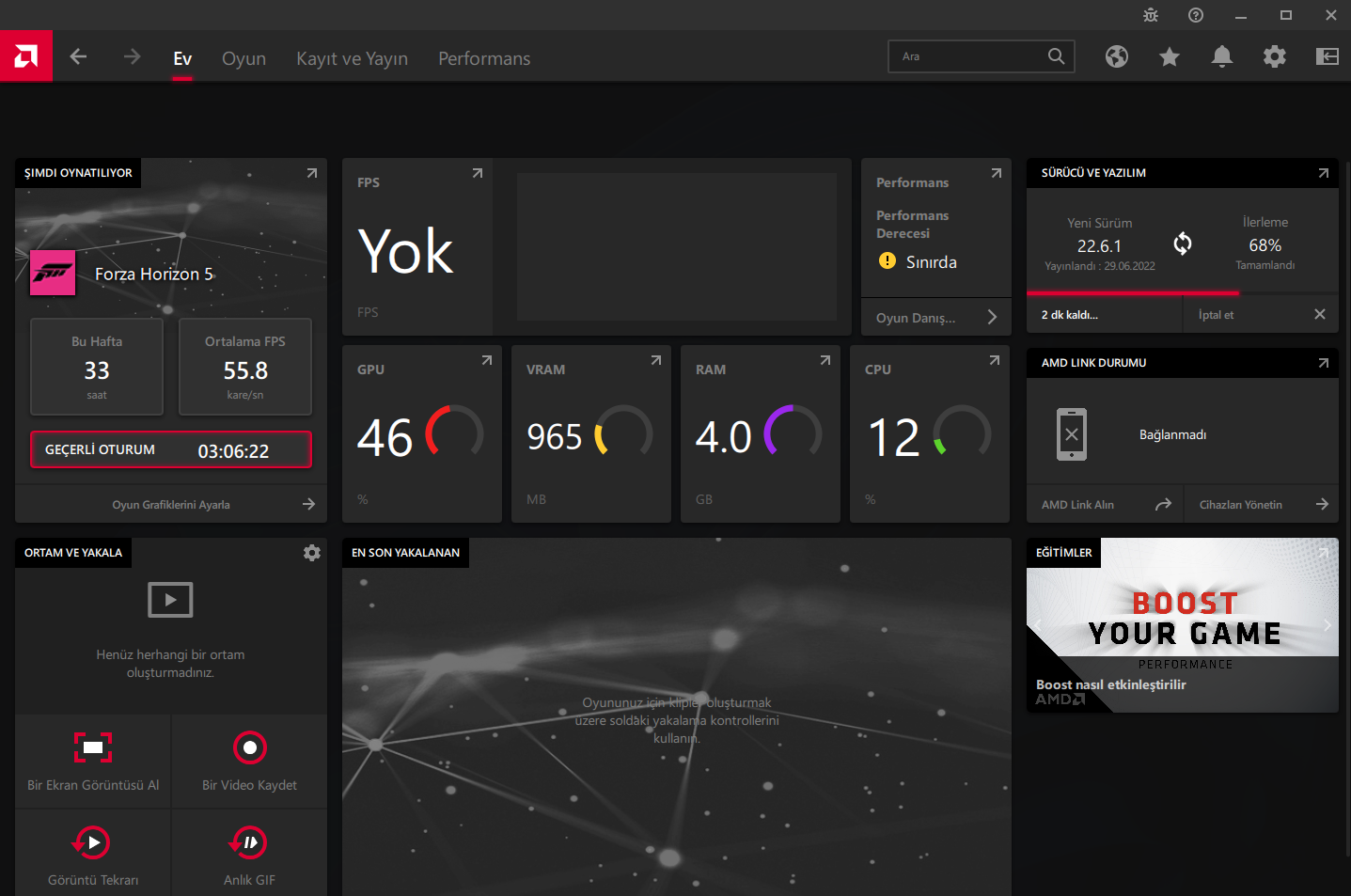
Task: Click the driver update refresh icon
Action: 1183,244
